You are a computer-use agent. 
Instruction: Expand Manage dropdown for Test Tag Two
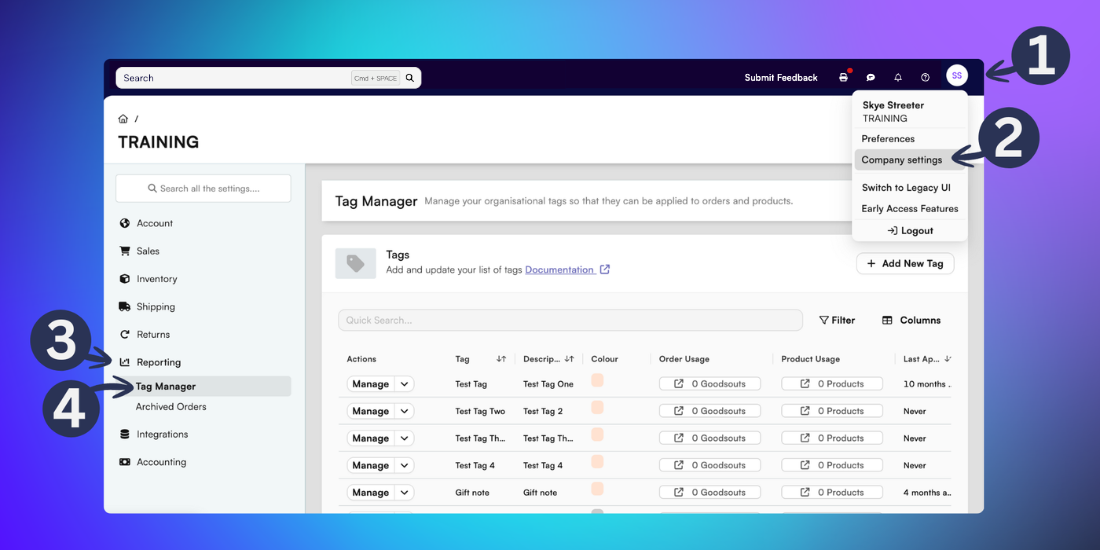point(405,411)
